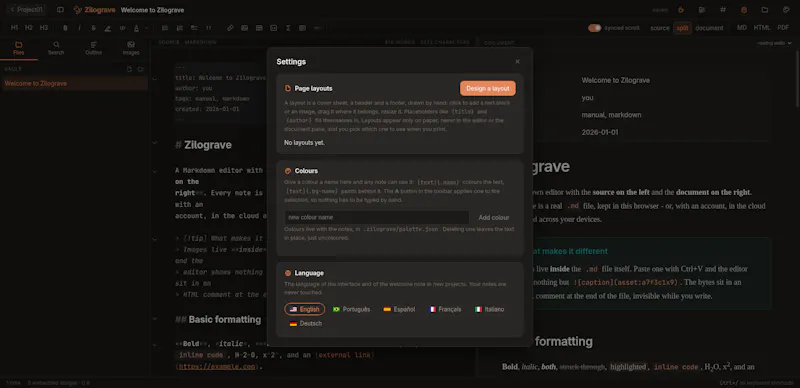
Task: Select Français as the interface language
Action: click(x=445, y=309)
